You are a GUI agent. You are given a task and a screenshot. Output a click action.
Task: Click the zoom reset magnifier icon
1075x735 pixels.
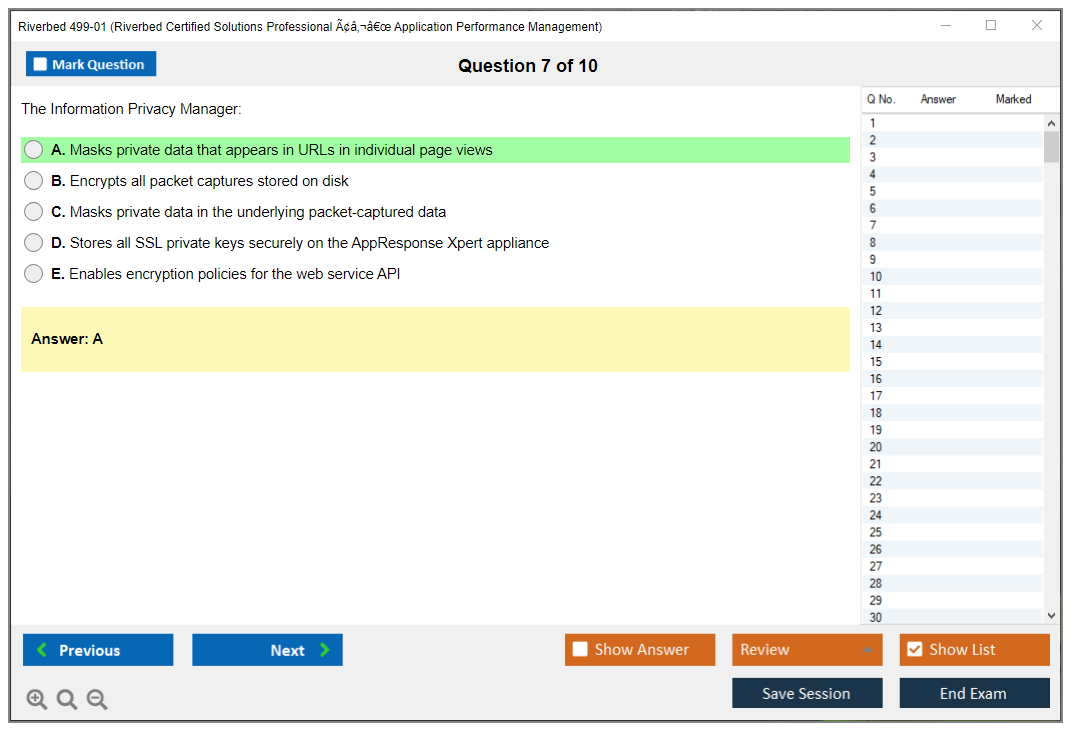67,700
